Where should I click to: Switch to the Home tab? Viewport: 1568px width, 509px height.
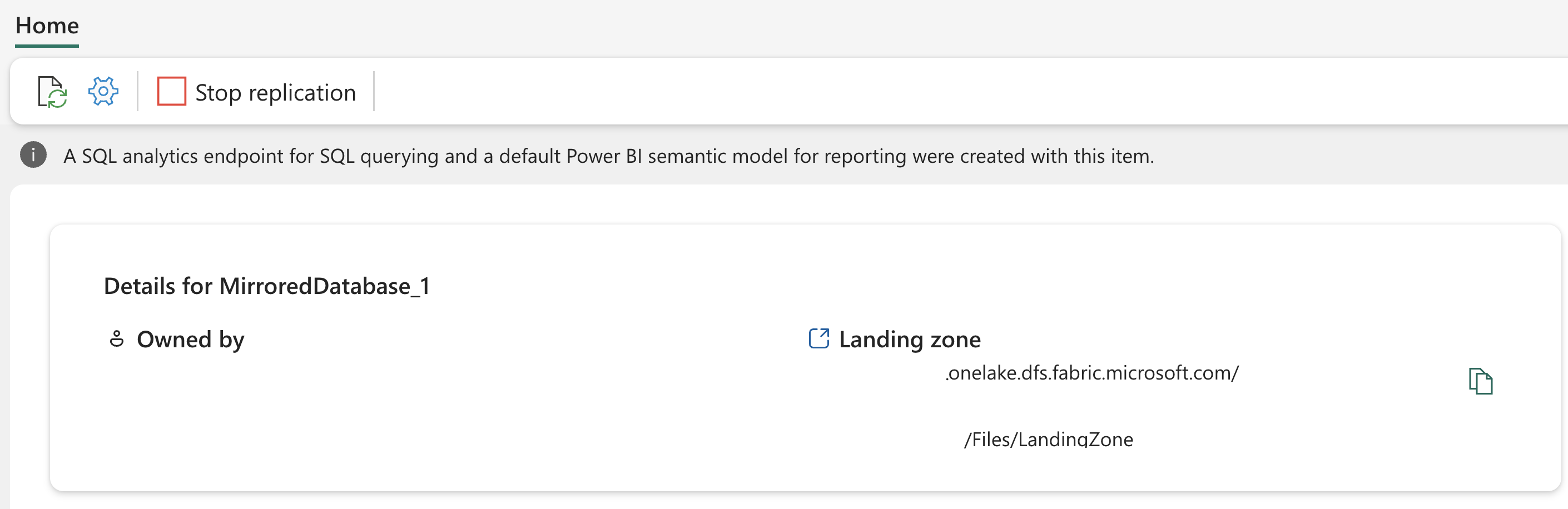[x=47, y=26]
